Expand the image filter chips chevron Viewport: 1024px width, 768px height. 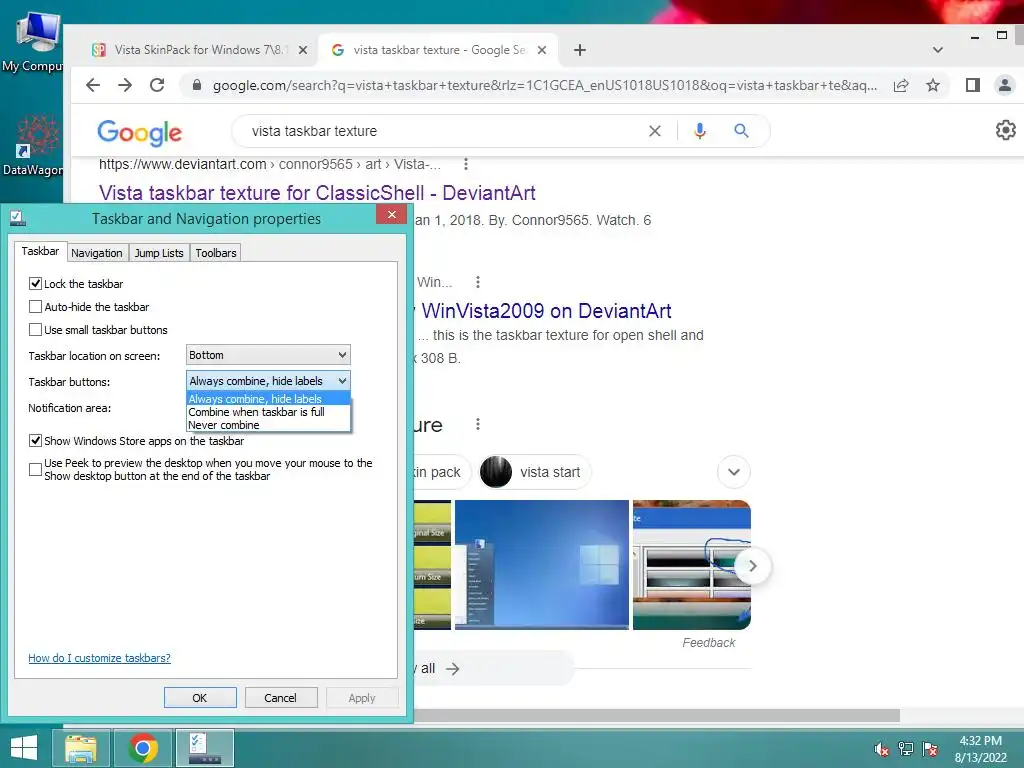[734, 472]
